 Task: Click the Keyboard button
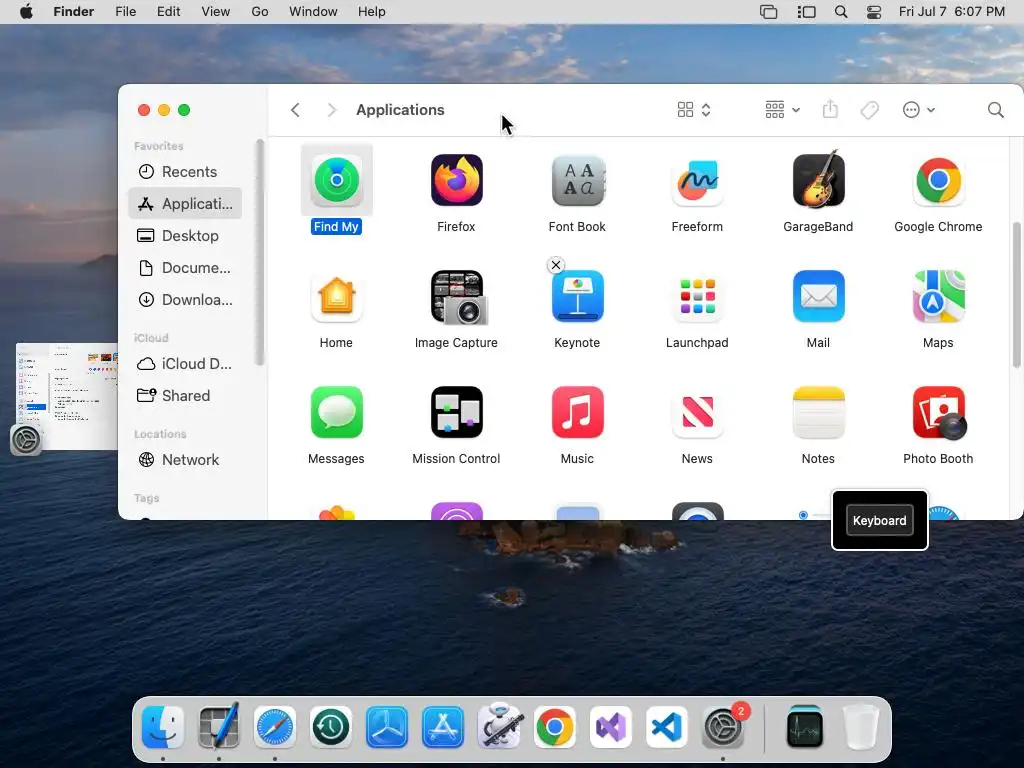880,520
